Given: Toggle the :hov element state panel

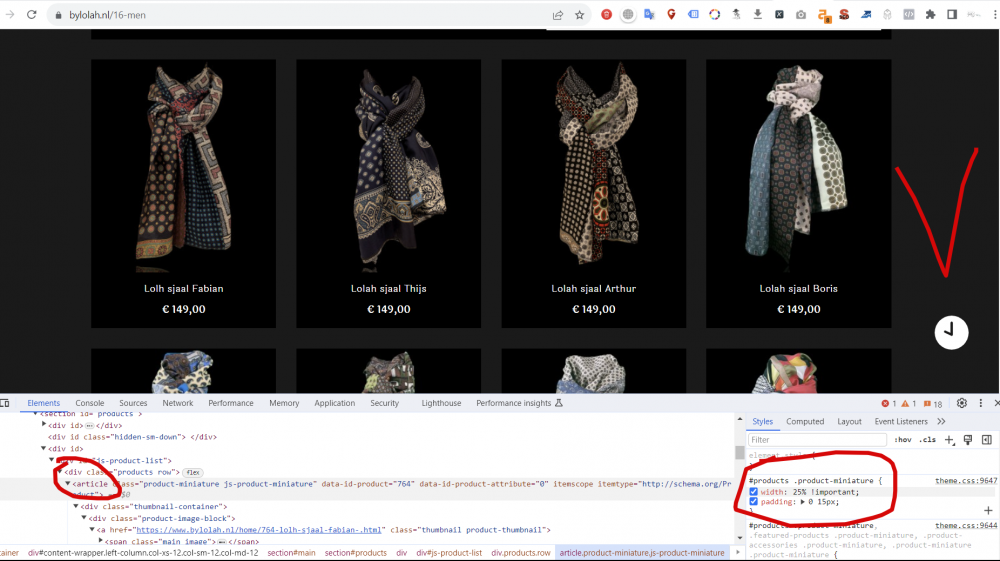Looking at the screenshot, I should (902, 440).
